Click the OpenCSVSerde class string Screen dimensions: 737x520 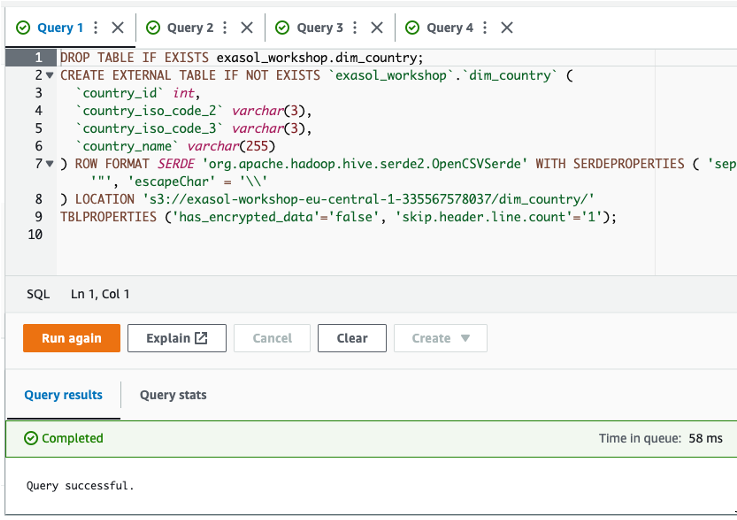click(365, 164)
